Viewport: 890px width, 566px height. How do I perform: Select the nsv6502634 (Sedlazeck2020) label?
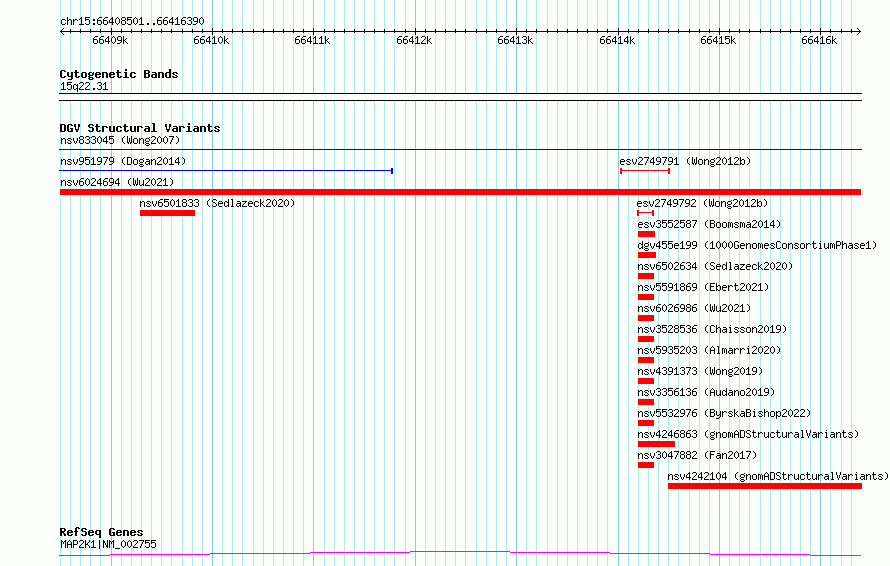[x=715, y=266]
